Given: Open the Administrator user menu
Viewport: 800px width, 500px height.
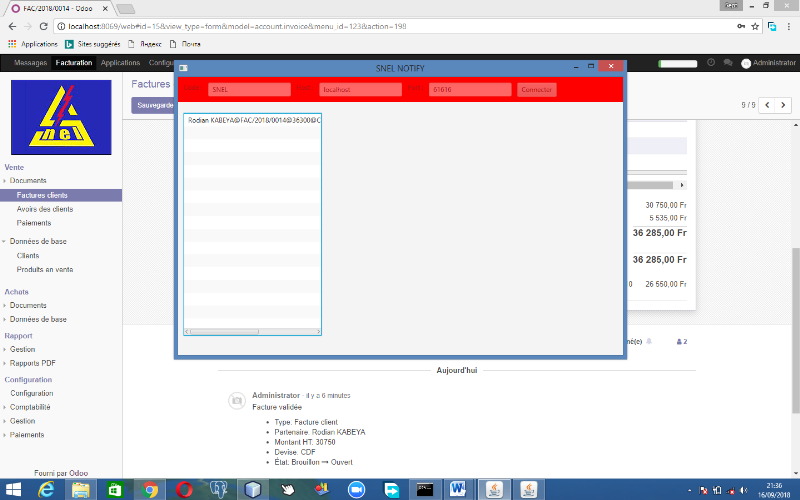Looking at the screenshot, I should point(768,63).
